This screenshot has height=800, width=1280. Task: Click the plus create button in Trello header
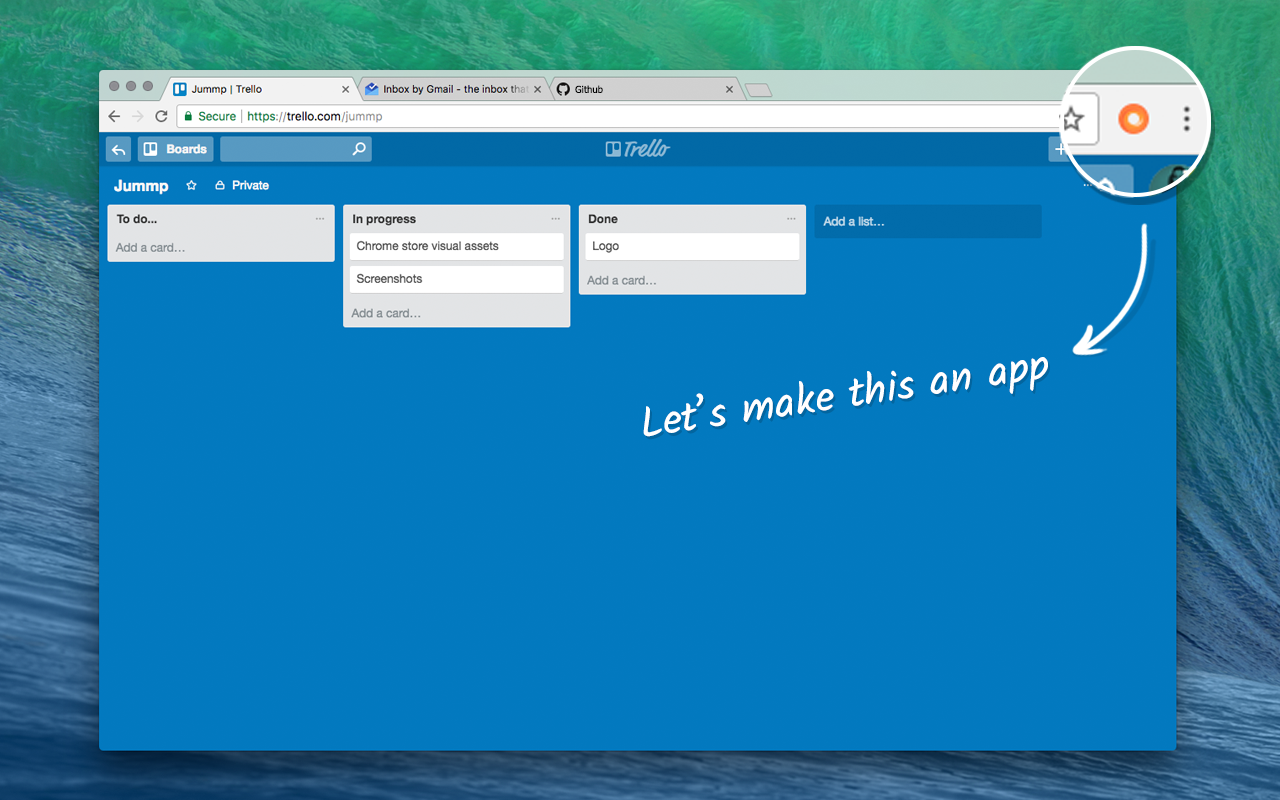(x=1060, y=149)
